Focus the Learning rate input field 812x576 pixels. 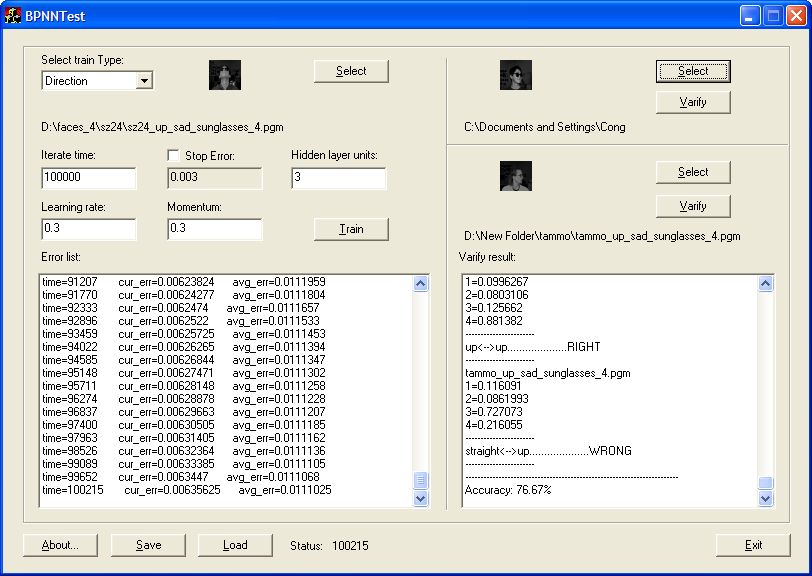(89, 230)
